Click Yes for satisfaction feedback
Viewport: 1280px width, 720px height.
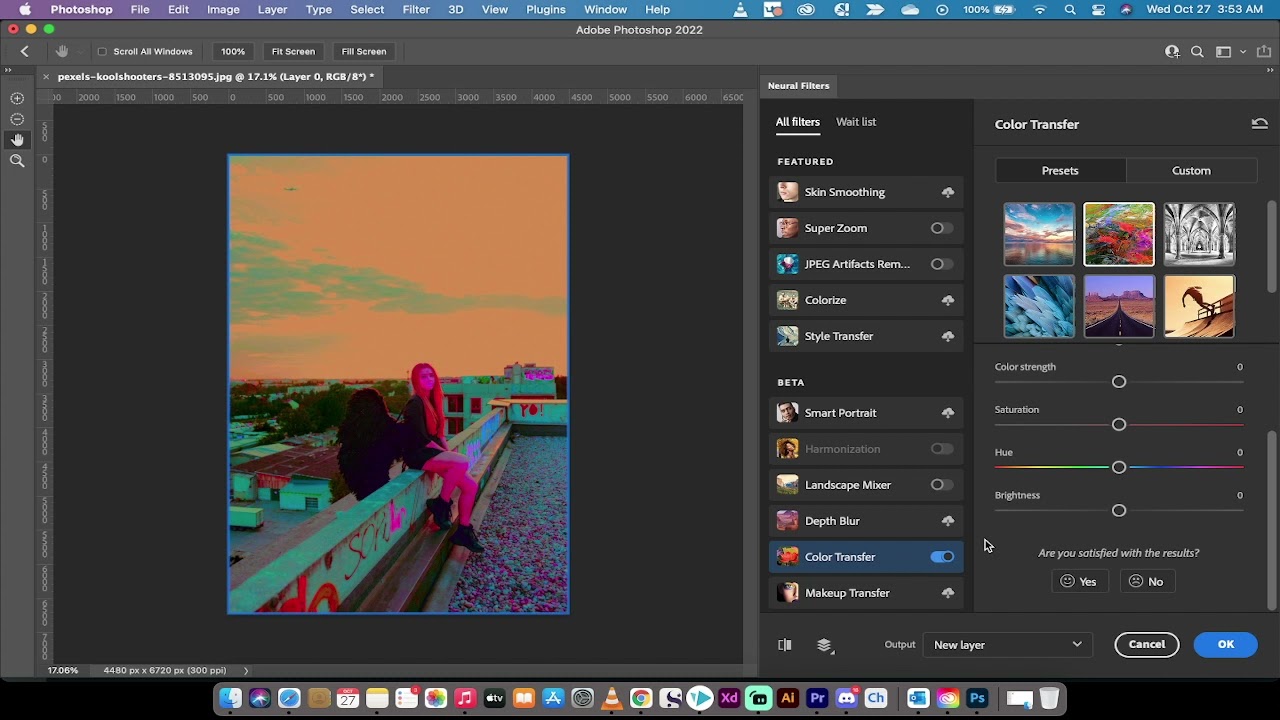1079,582
